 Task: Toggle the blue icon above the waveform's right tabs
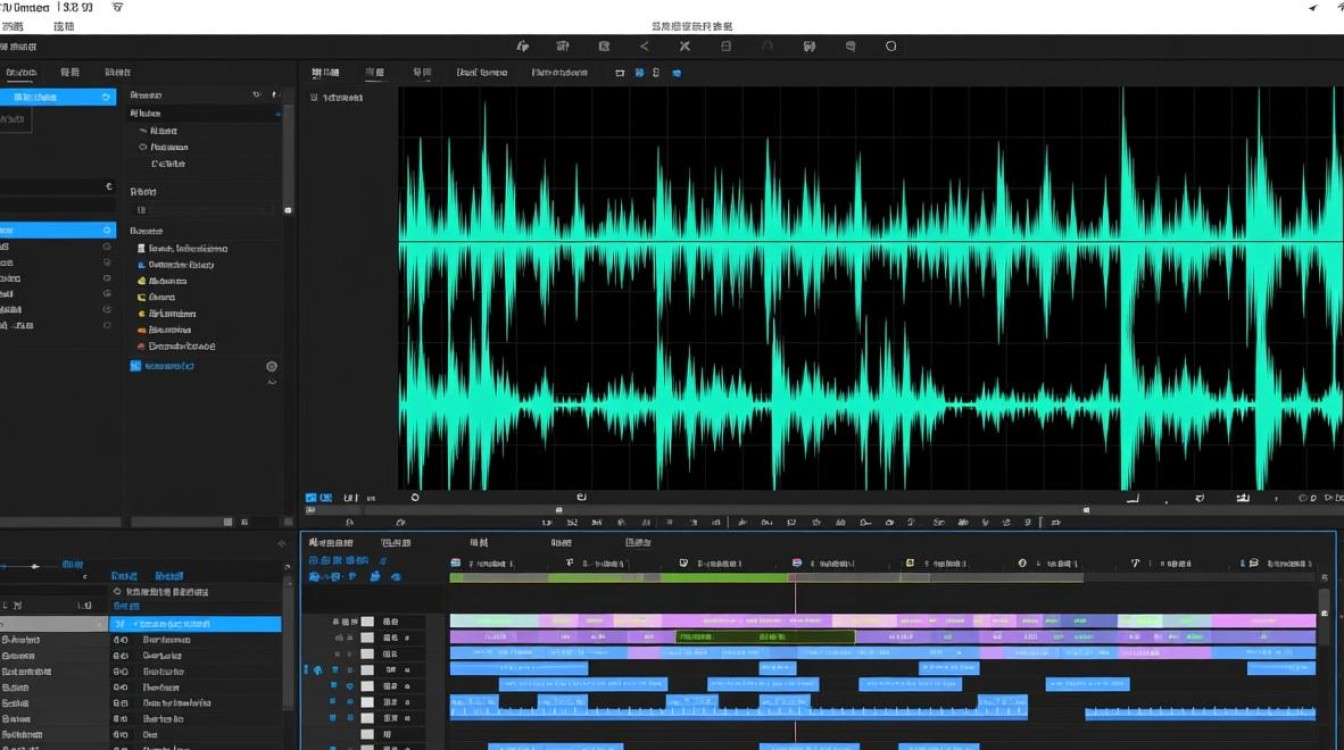pos(677,73)
